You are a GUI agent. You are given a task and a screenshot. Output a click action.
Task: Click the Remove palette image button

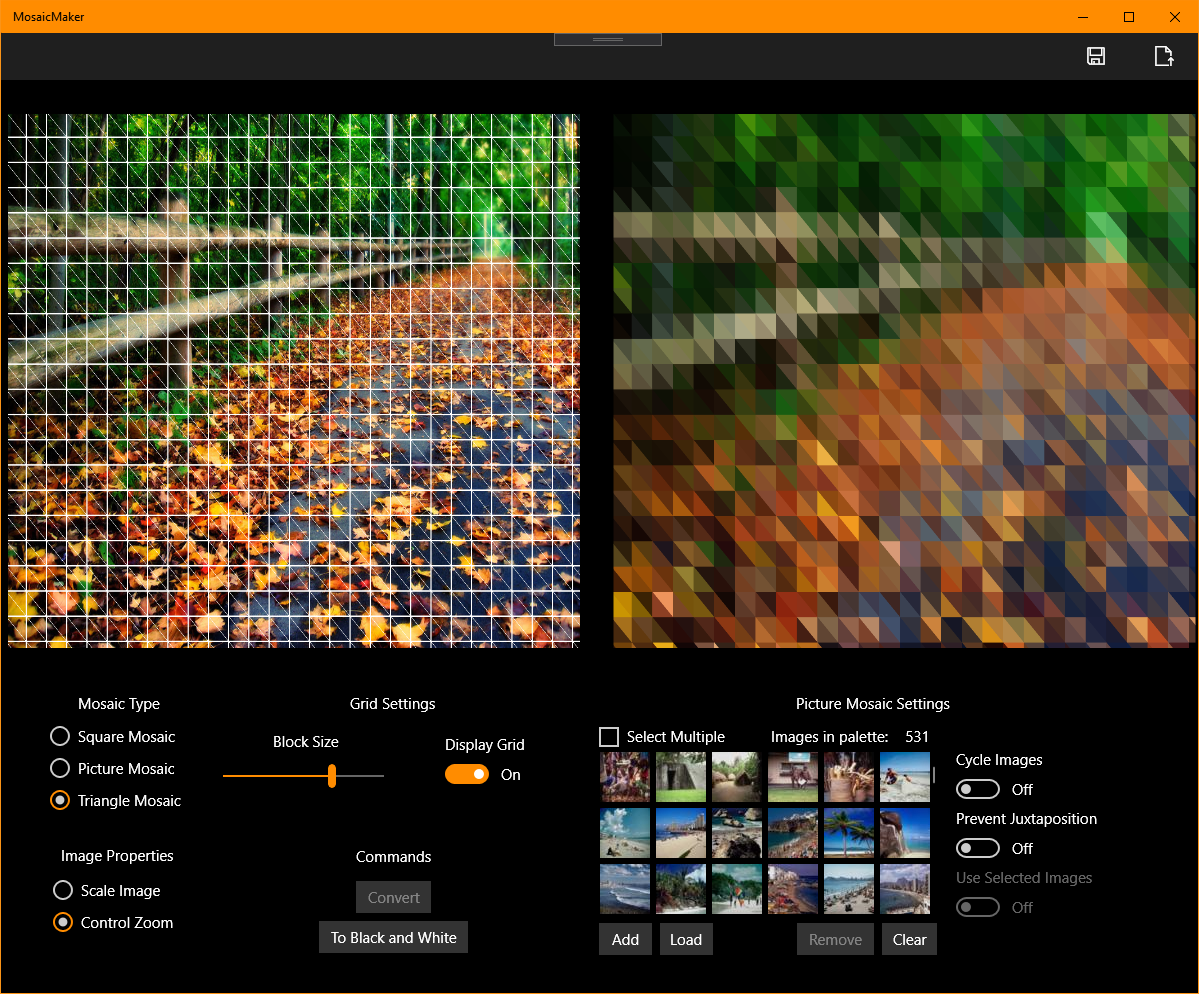(x=835, y=939)
